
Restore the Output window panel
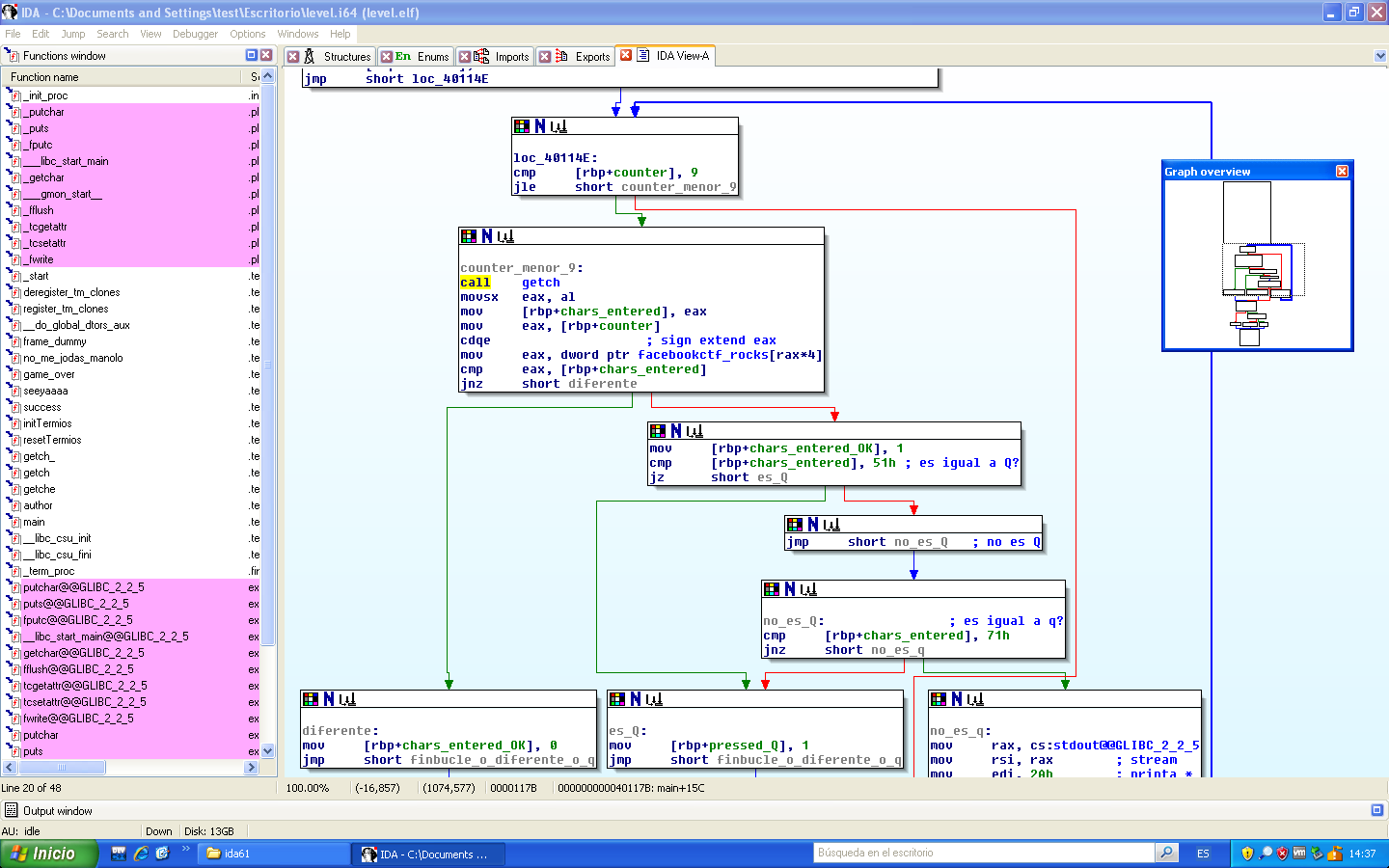coord(1377,810)
